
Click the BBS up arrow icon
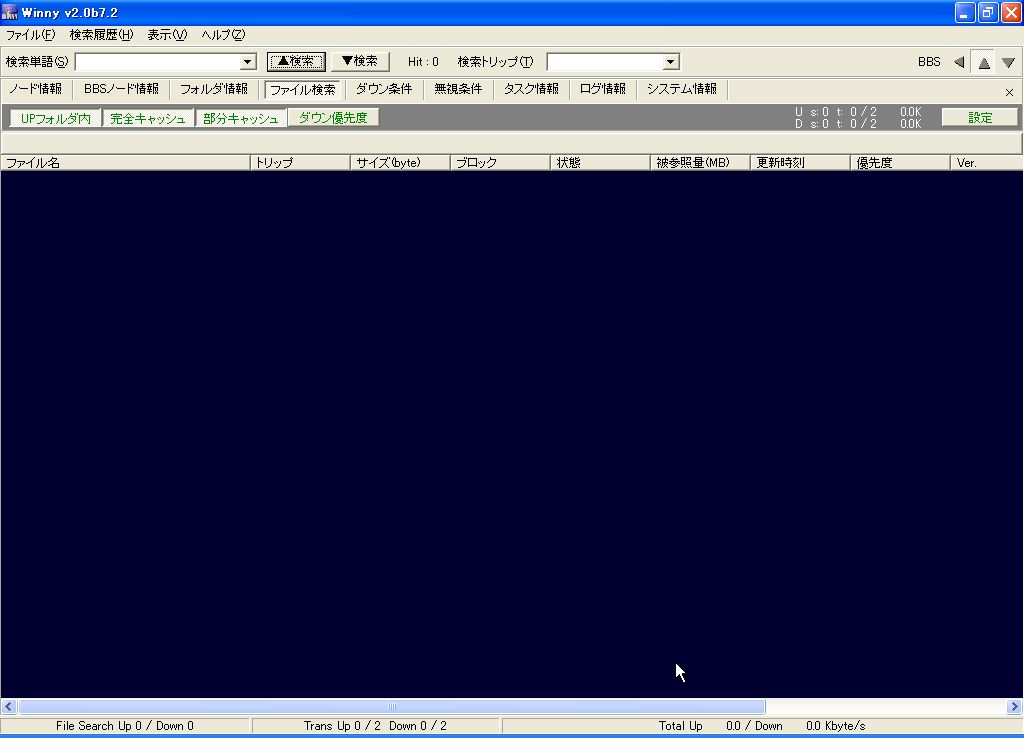click(984, 63)
